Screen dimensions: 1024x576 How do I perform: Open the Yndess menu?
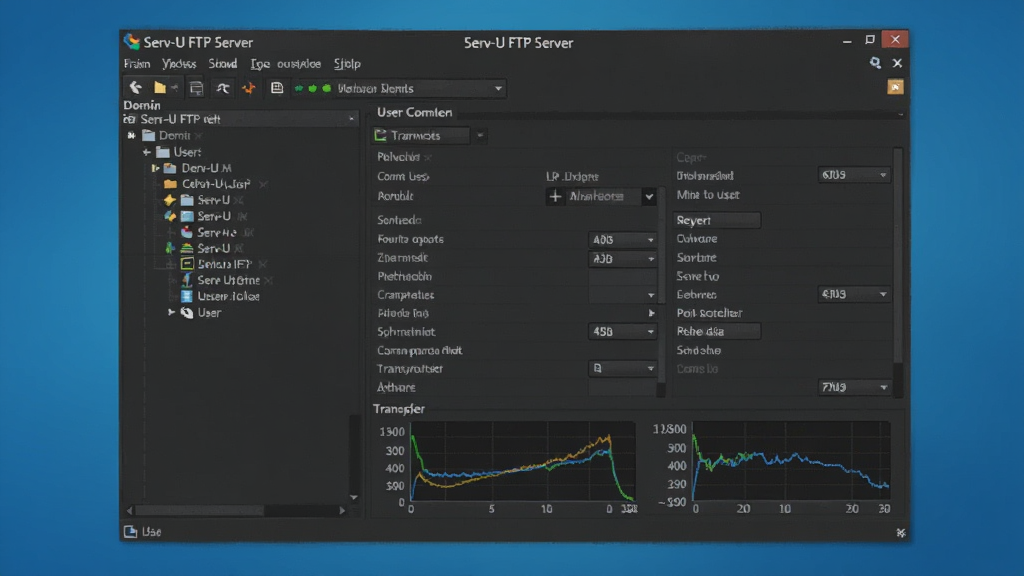pos(179,64)
